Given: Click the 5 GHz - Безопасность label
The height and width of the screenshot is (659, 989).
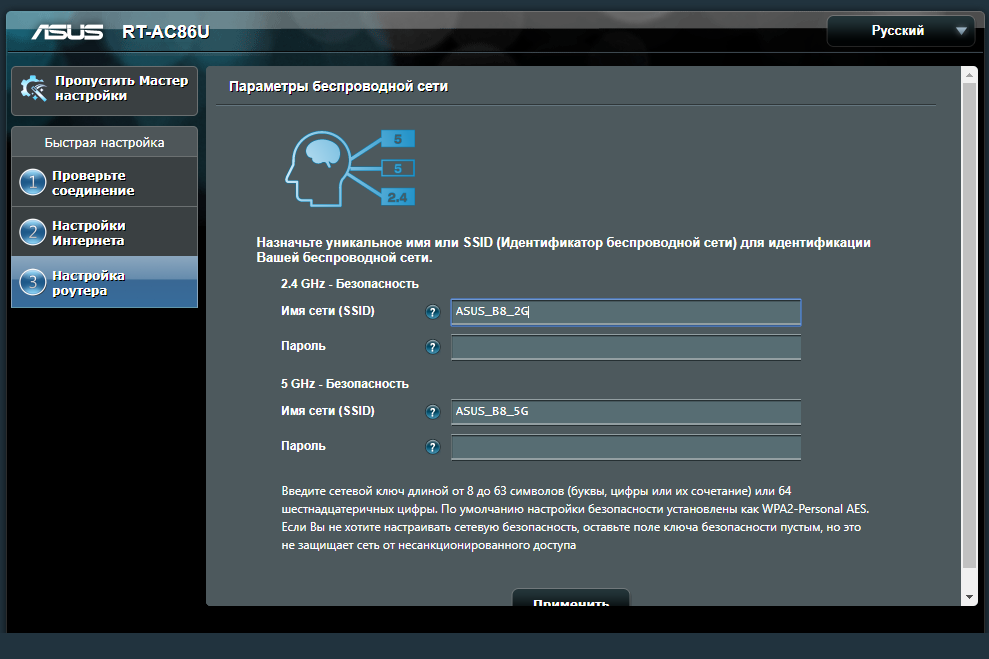Looking at the screenshot, I should (x=344, y=383).
